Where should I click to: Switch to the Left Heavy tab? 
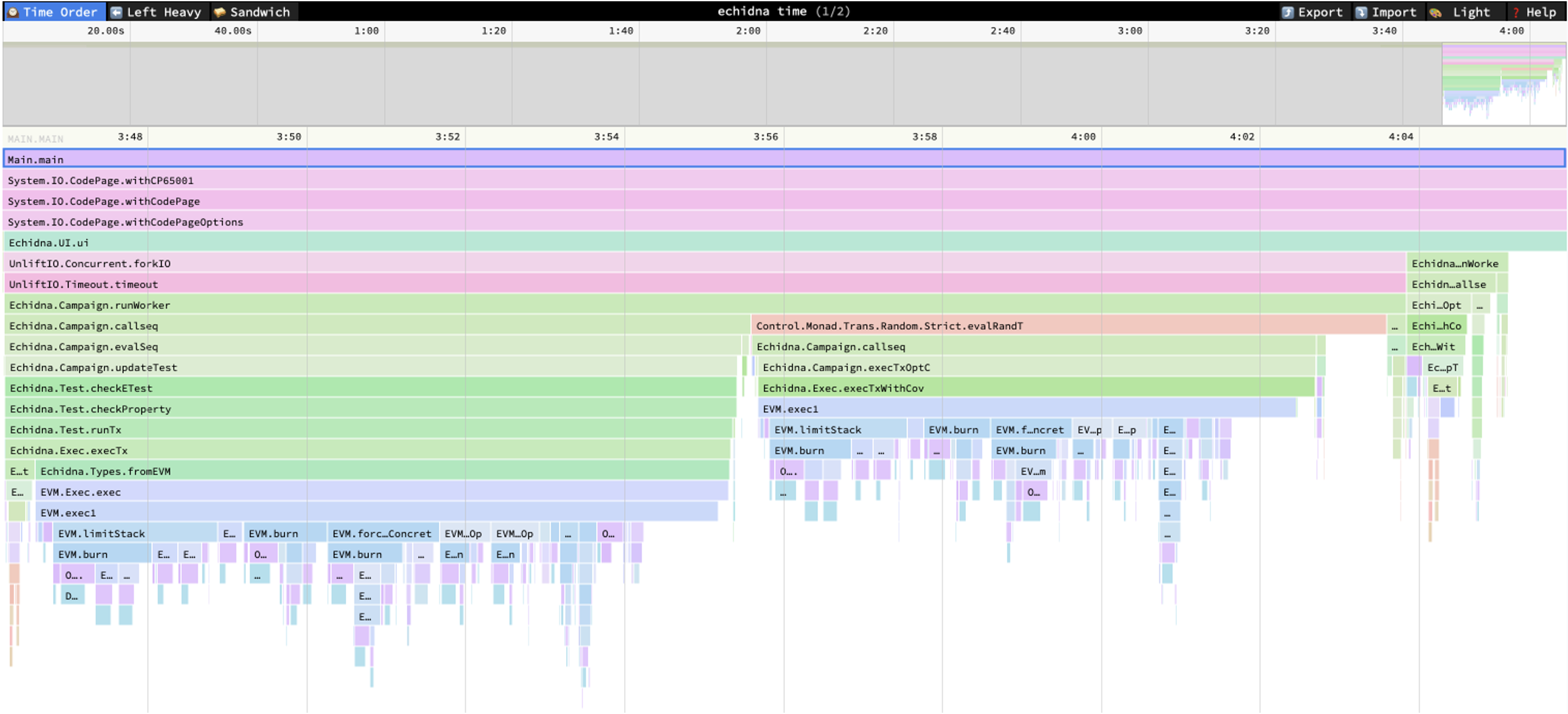(x=163, y=12)
